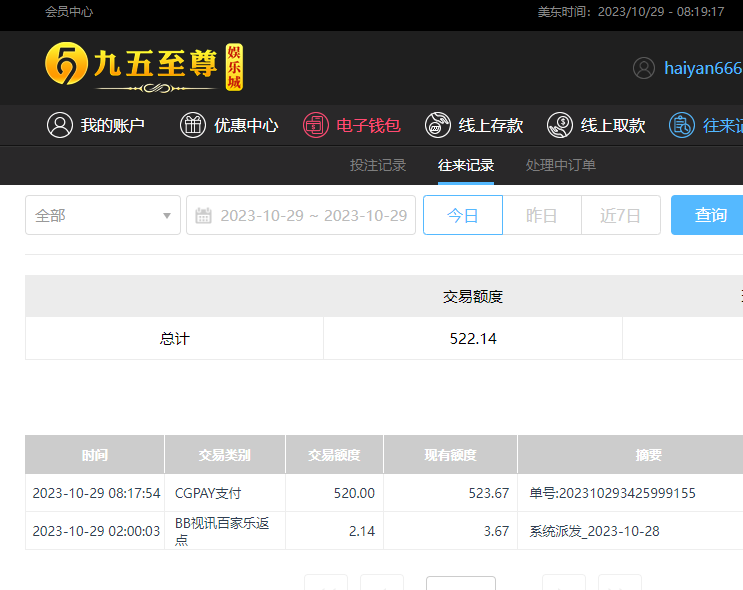The image size is (743, 590).
Task: Click the 电子钱包 wallet icon
Action: point(316,125)
